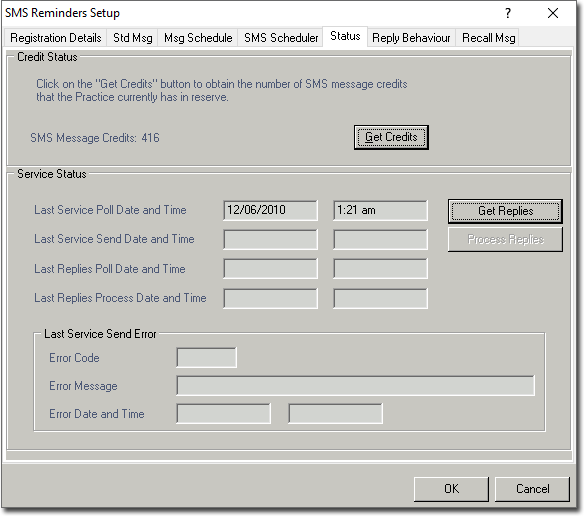Viewport: 585px width, 517px height.
Task: Click the SMS Reminders Setup title text
Action: (62, 13)
